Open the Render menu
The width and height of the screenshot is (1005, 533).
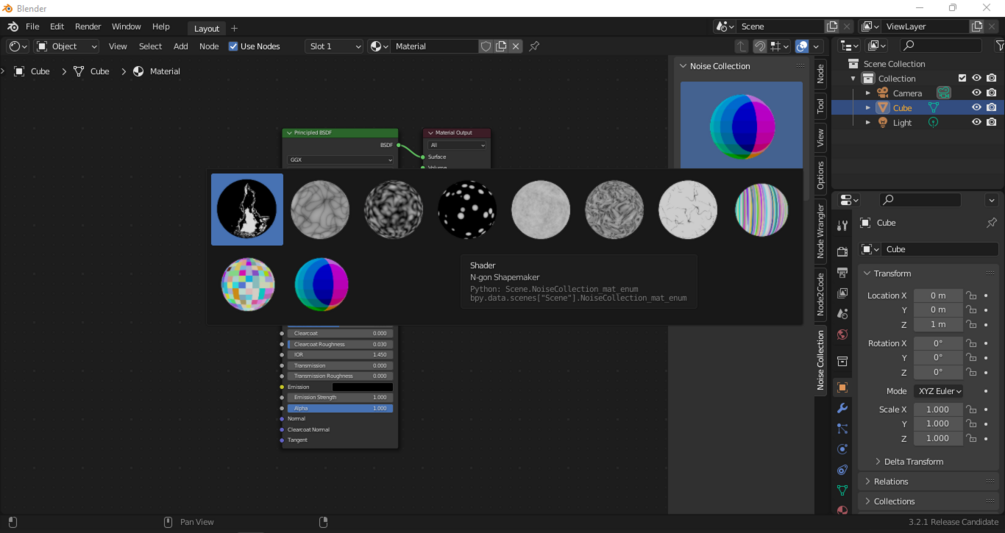[x=88, y=26]
